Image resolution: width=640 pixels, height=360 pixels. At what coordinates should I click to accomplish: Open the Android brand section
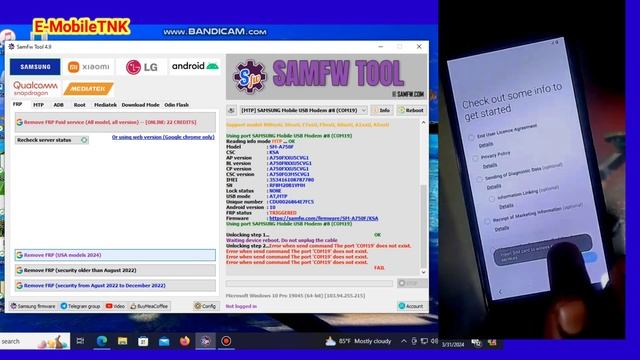[x=195, y=66]
